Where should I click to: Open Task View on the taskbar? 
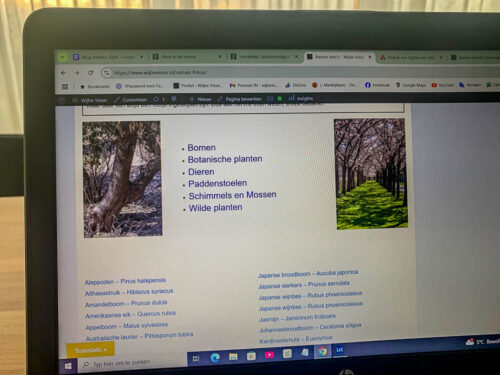pyautogui.click(x=196, y=359)
